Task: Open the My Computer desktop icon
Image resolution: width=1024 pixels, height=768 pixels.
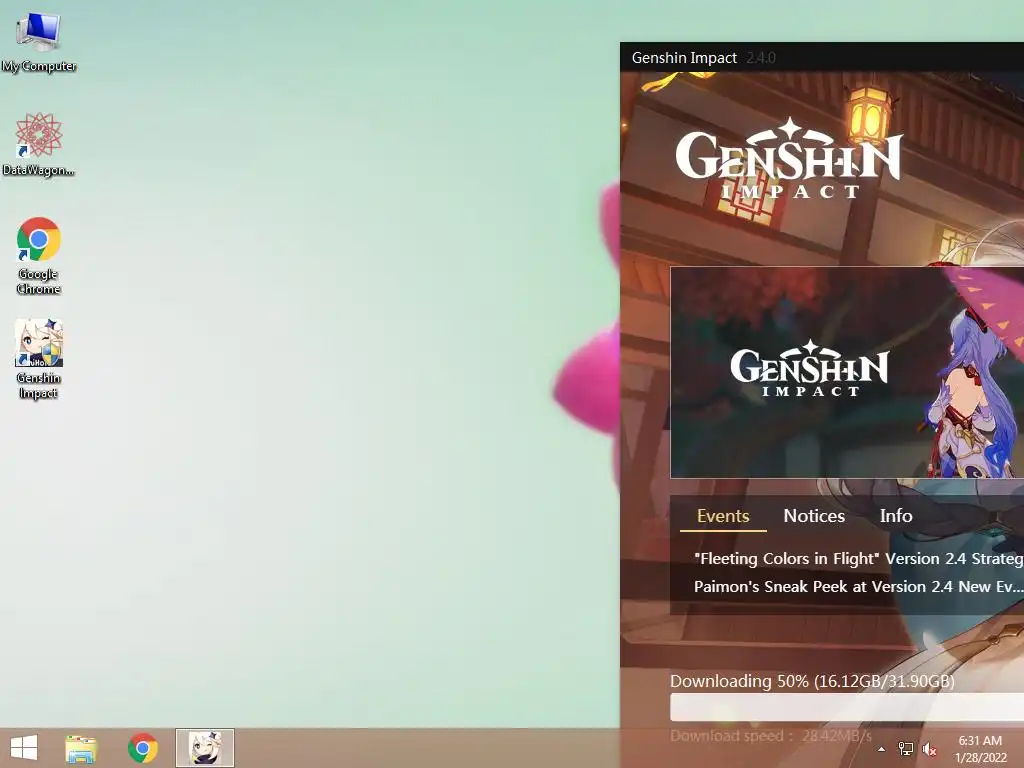Action: (x=39, y=42)
